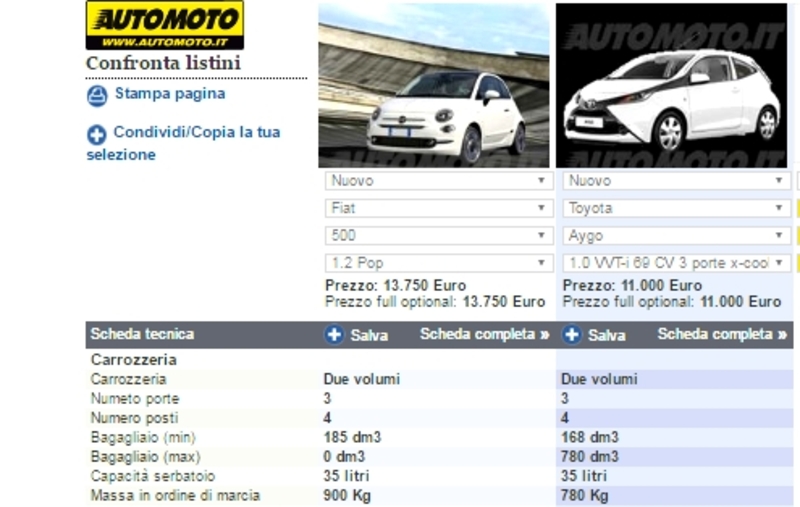Click Toyota Prezzo full optional 11.000 Euro

[x=671, y=302]
